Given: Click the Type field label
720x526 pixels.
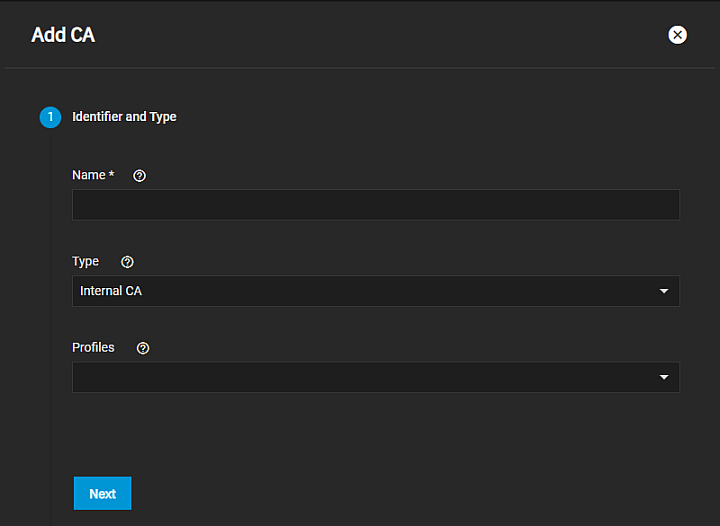Looking at the screenshot, I should (x=85, y=261).
